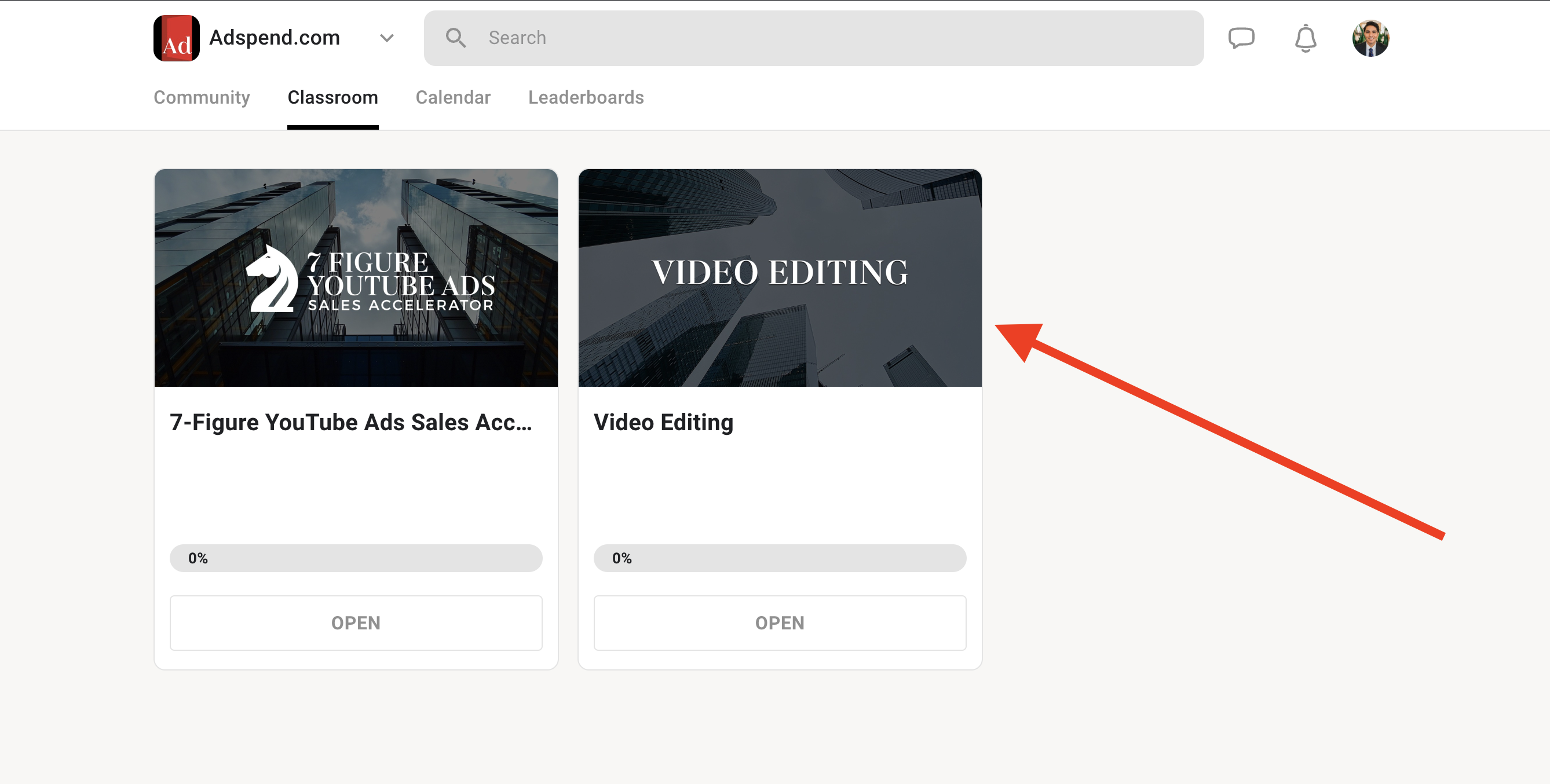Click the Video Editing course thumbnail
The height and width of the screenshot is (784, 1550).
pyautogui.click(x=780, y=277)
